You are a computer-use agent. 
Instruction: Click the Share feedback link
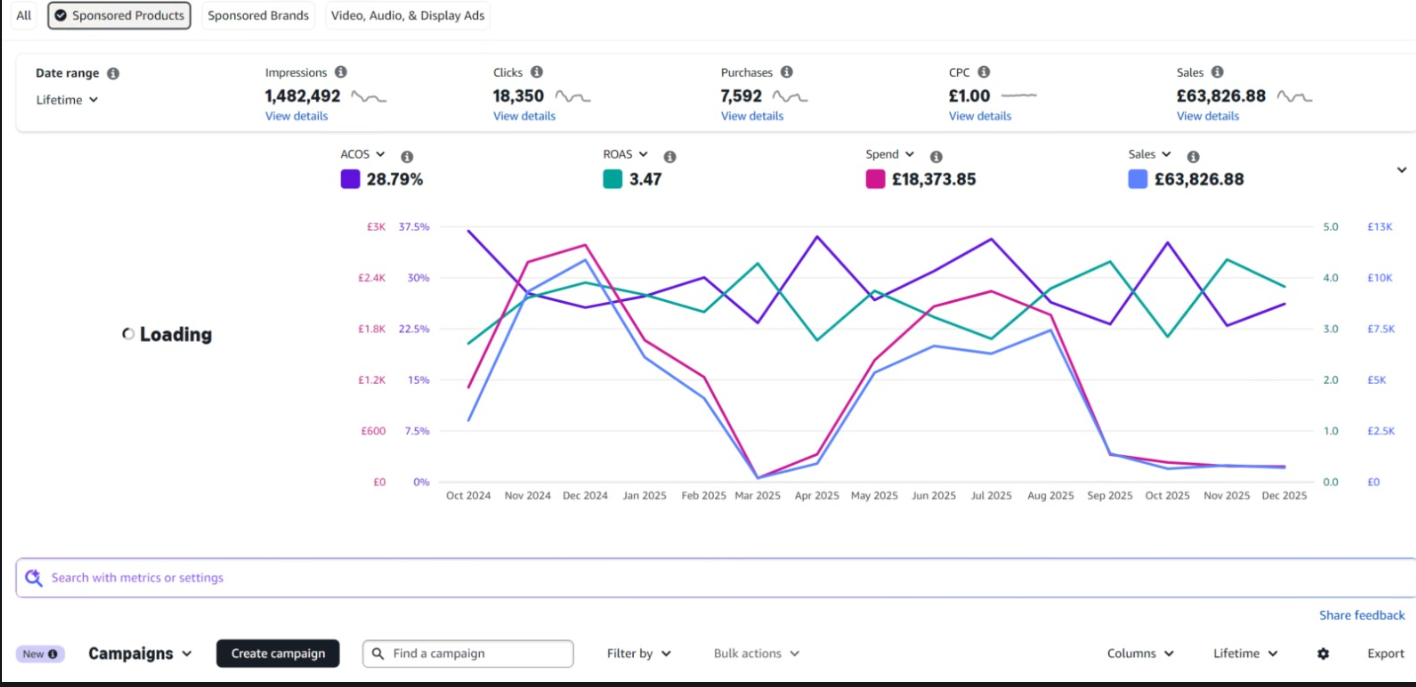(1362, 615)
